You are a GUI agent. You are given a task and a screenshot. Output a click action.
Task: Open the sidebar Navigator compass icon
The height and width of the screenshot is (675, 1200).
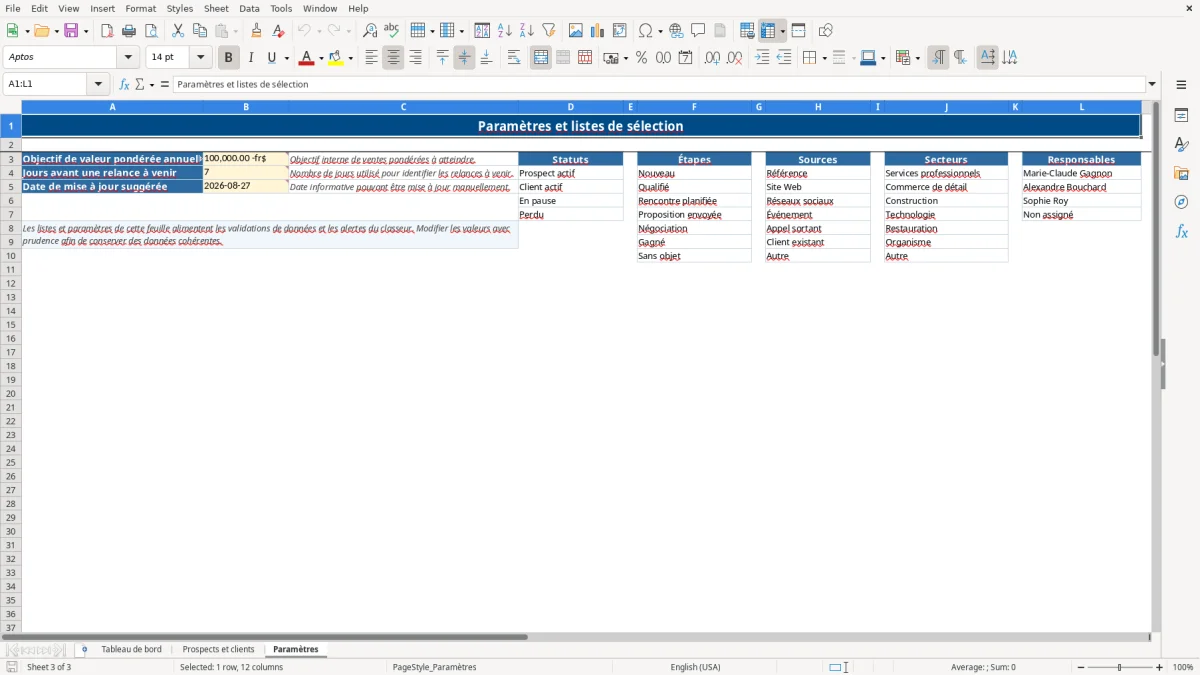coord(1181,203)
